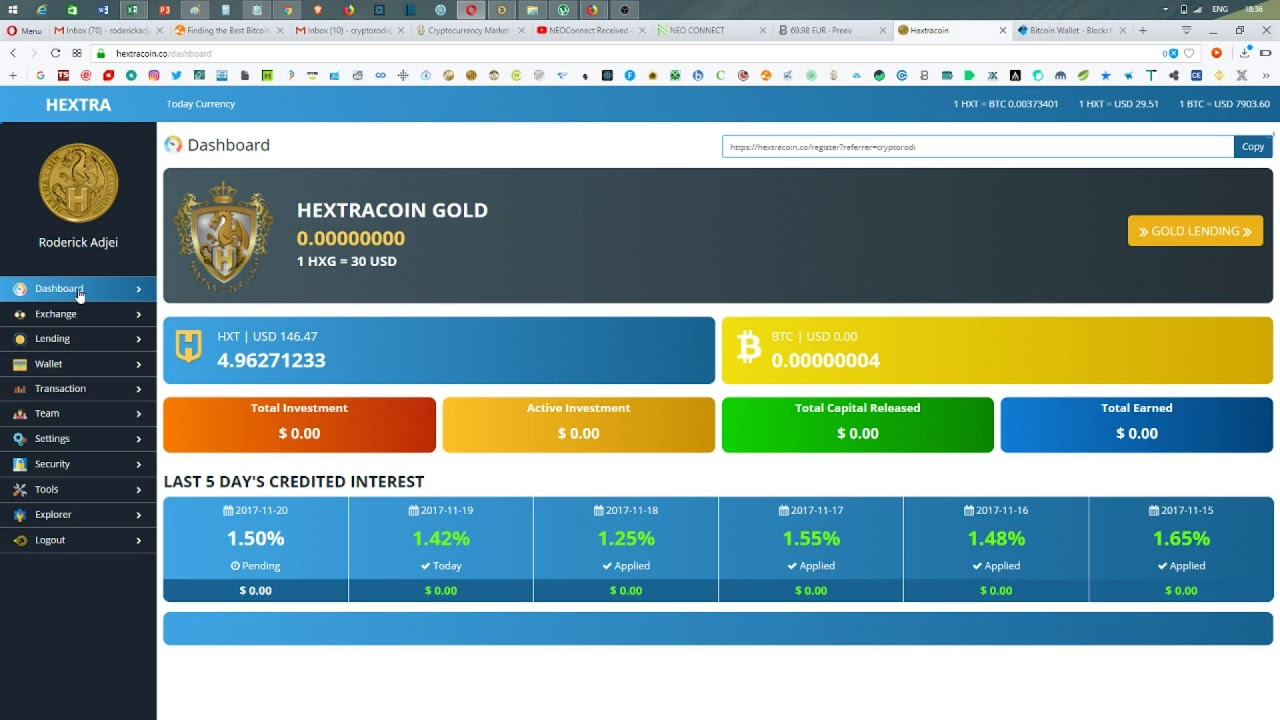
Task: Switch to Cryptocurrency Market tab
Action: pyautogui.click(x=470, y=31)
